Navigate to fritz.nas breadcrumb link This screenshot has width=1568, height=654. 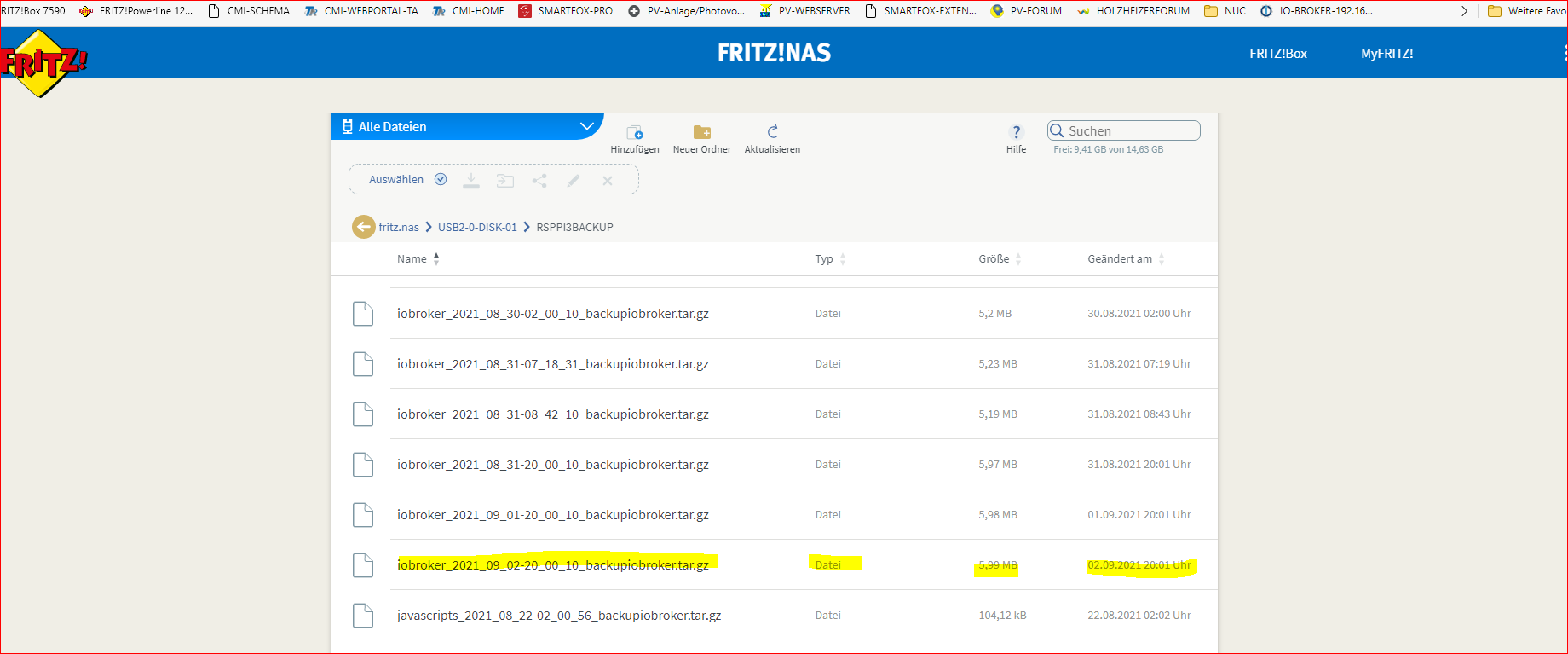[x=399, y=227]
